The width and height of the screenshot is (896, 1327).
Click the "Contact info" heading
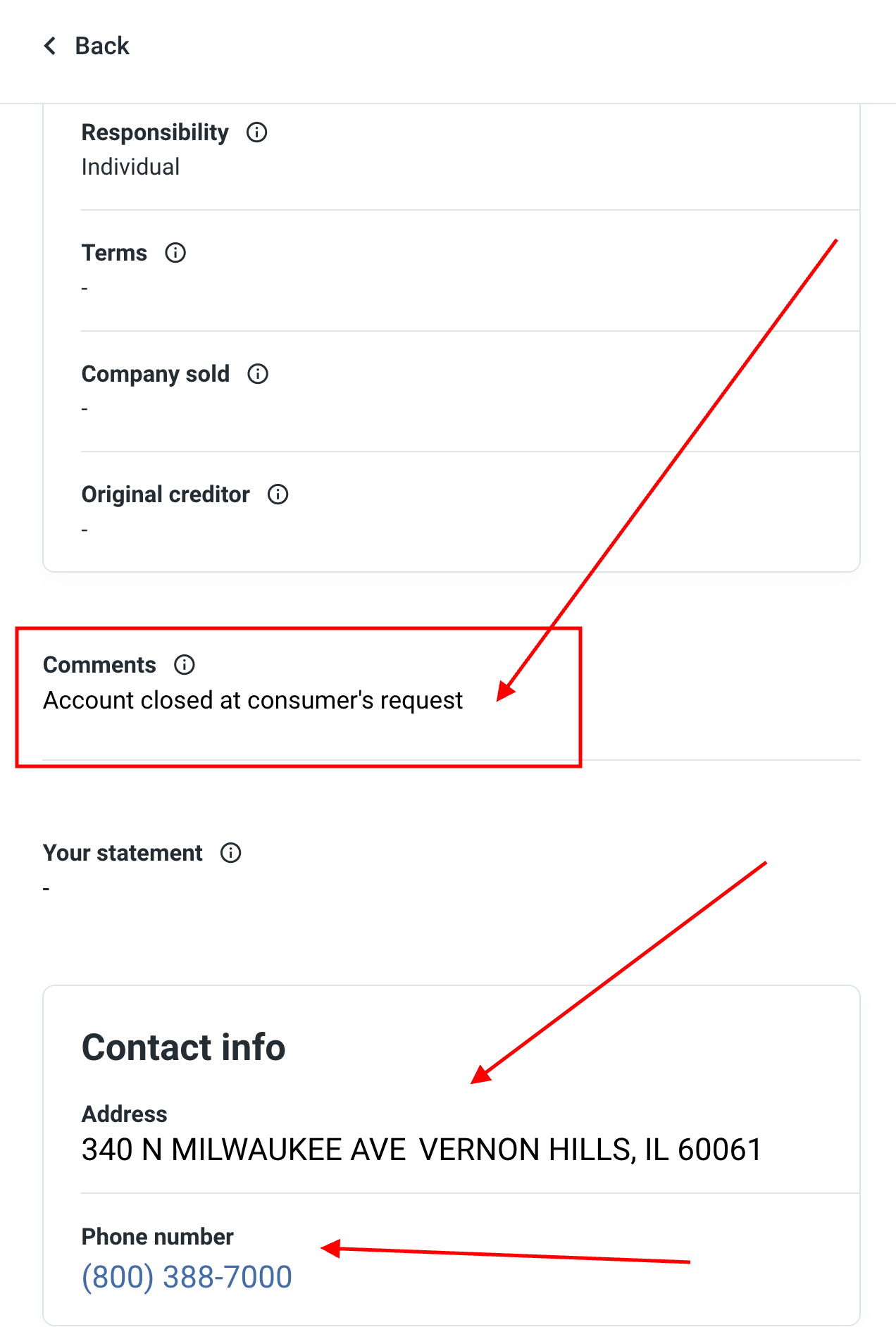coord(184,1047)
